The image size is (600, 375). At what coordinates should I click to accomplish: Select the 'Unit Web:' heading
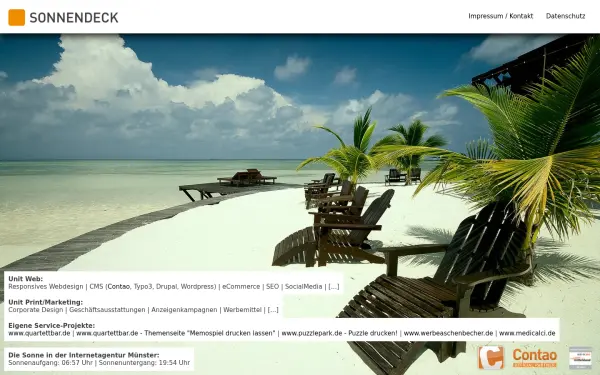25,279
